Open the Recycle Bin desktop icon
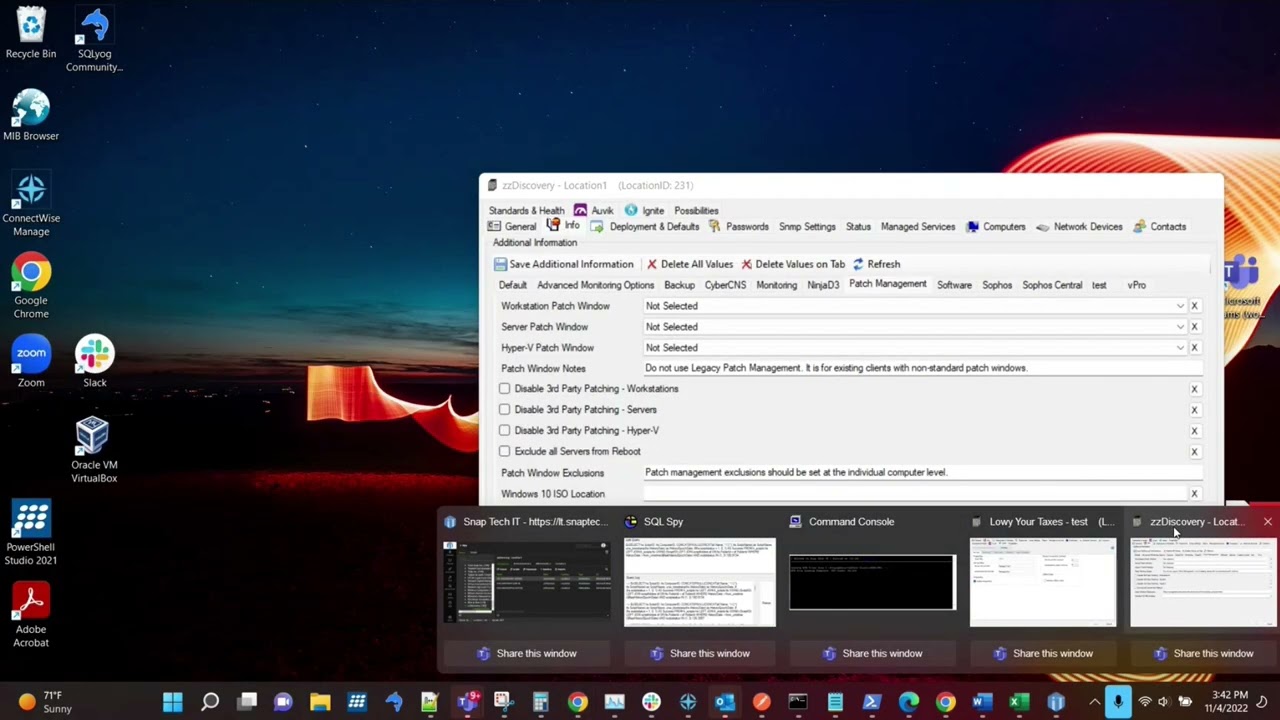Image resolution: width=1280 pixels, height=720 pixels. [x=31, y=34]
